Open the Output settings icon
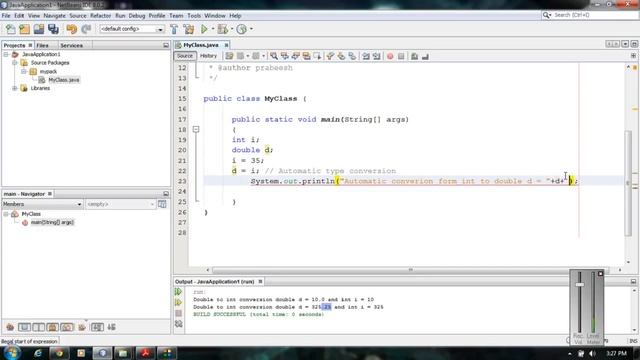 pos(178,324)
